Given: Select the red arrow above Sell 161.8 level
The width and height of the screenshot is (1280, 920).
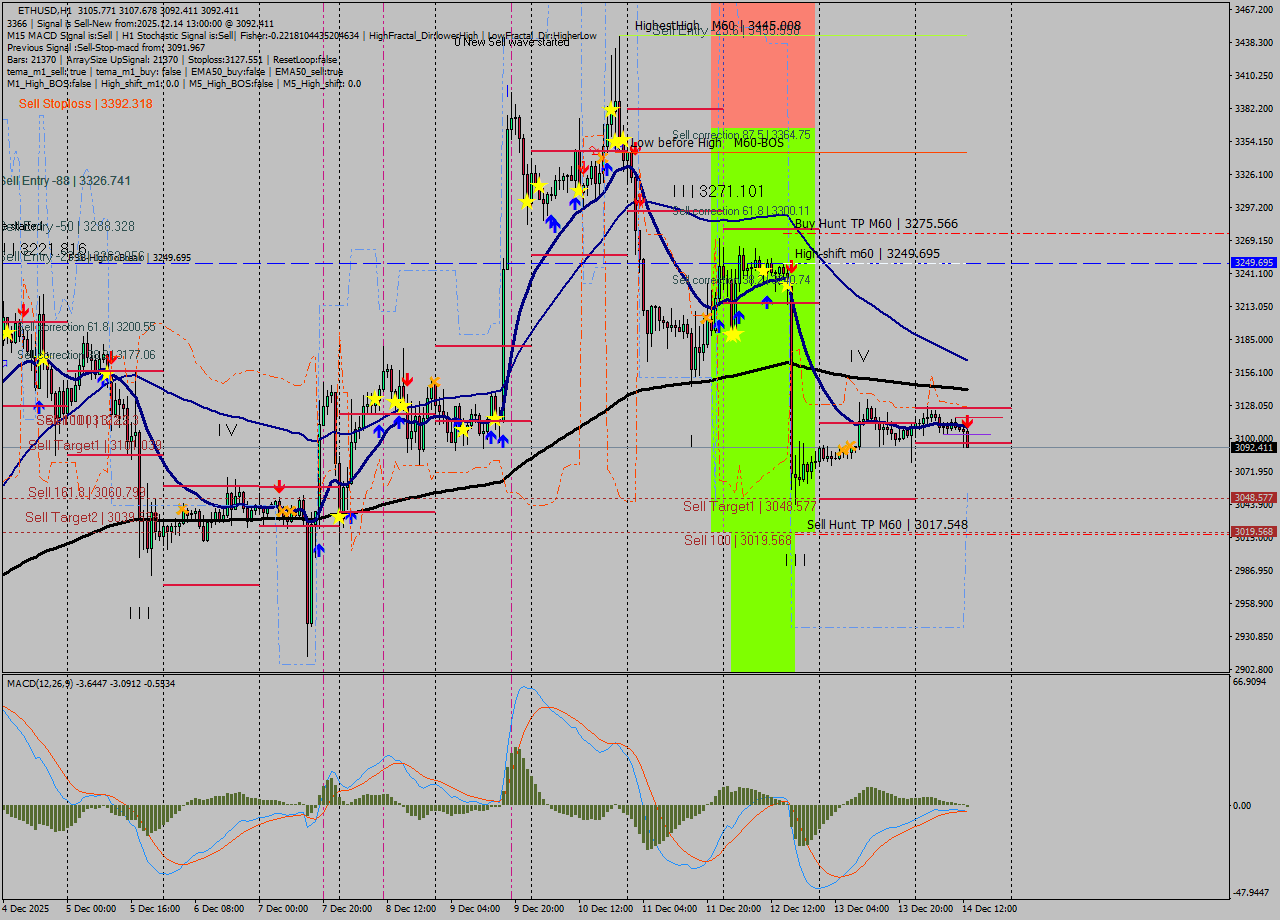Looking at the screenshot, I should click(x=279, y=486).
